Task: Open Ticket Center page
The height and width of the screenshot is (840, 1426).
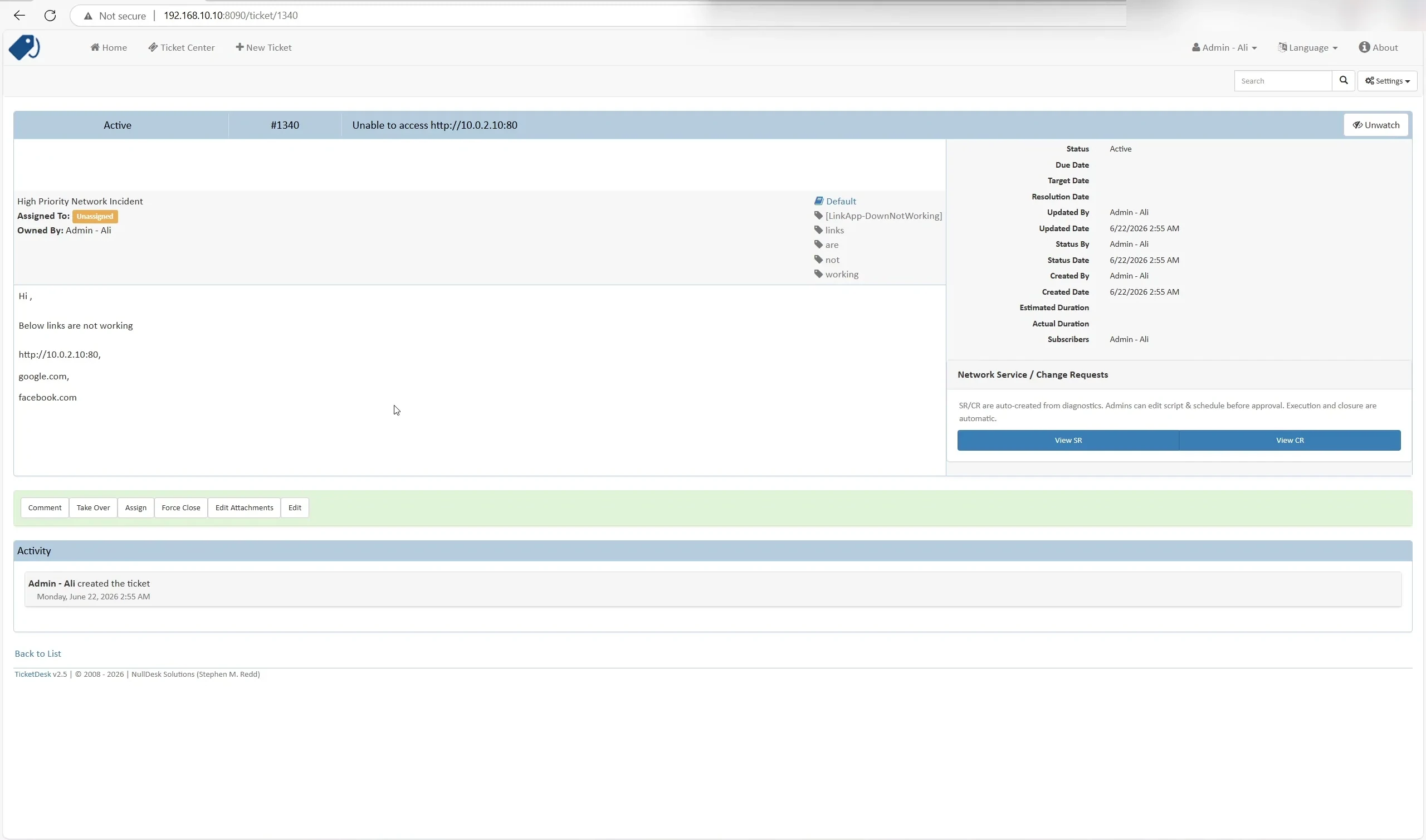Action: click(x=181, y=47)
